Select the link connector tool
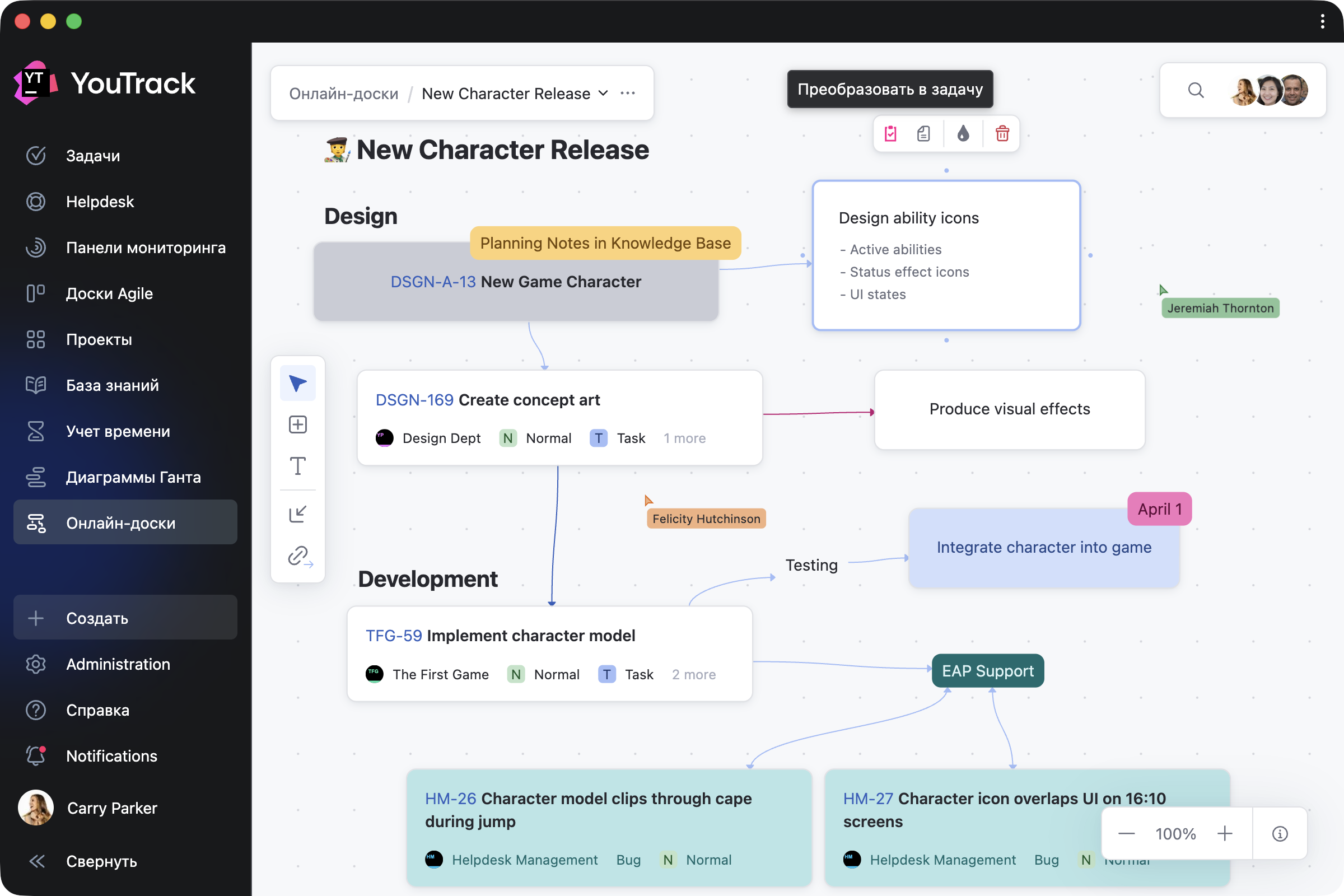This screenshot has width=1344, height=896. (x=299, y=556)
